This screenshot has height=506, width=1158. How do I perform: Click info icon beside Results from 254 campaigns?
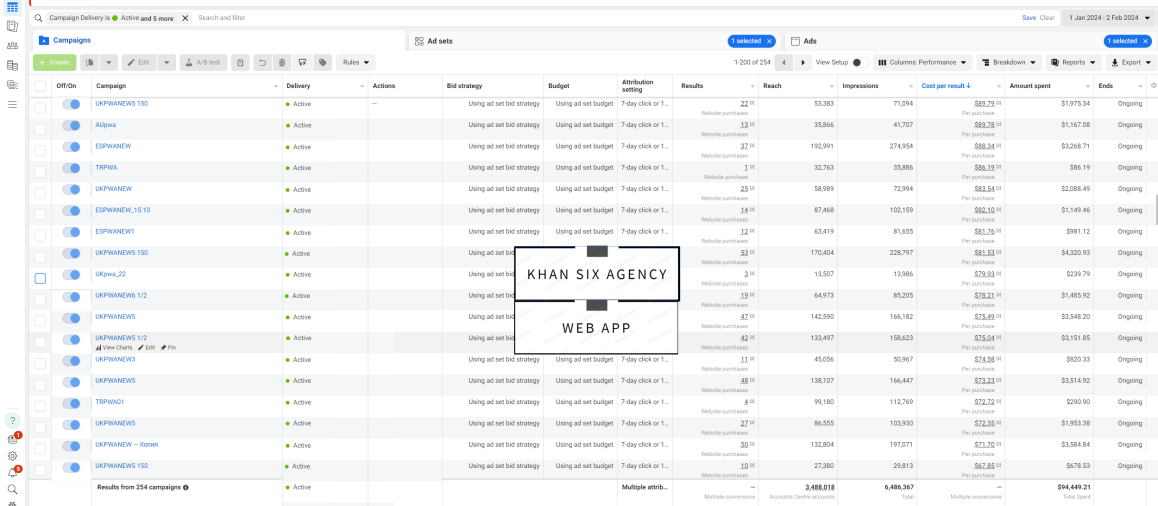pyautogui.click(x=185, y=488)
